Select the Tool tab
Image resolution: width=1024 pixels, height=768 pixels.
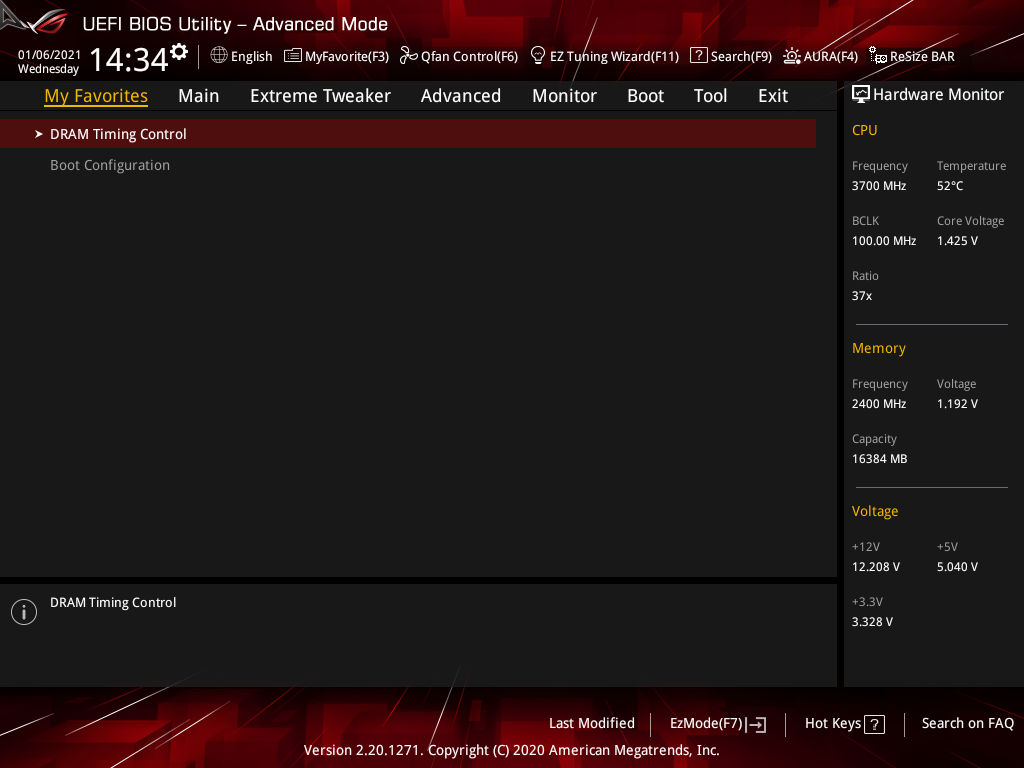click(711, 96)
